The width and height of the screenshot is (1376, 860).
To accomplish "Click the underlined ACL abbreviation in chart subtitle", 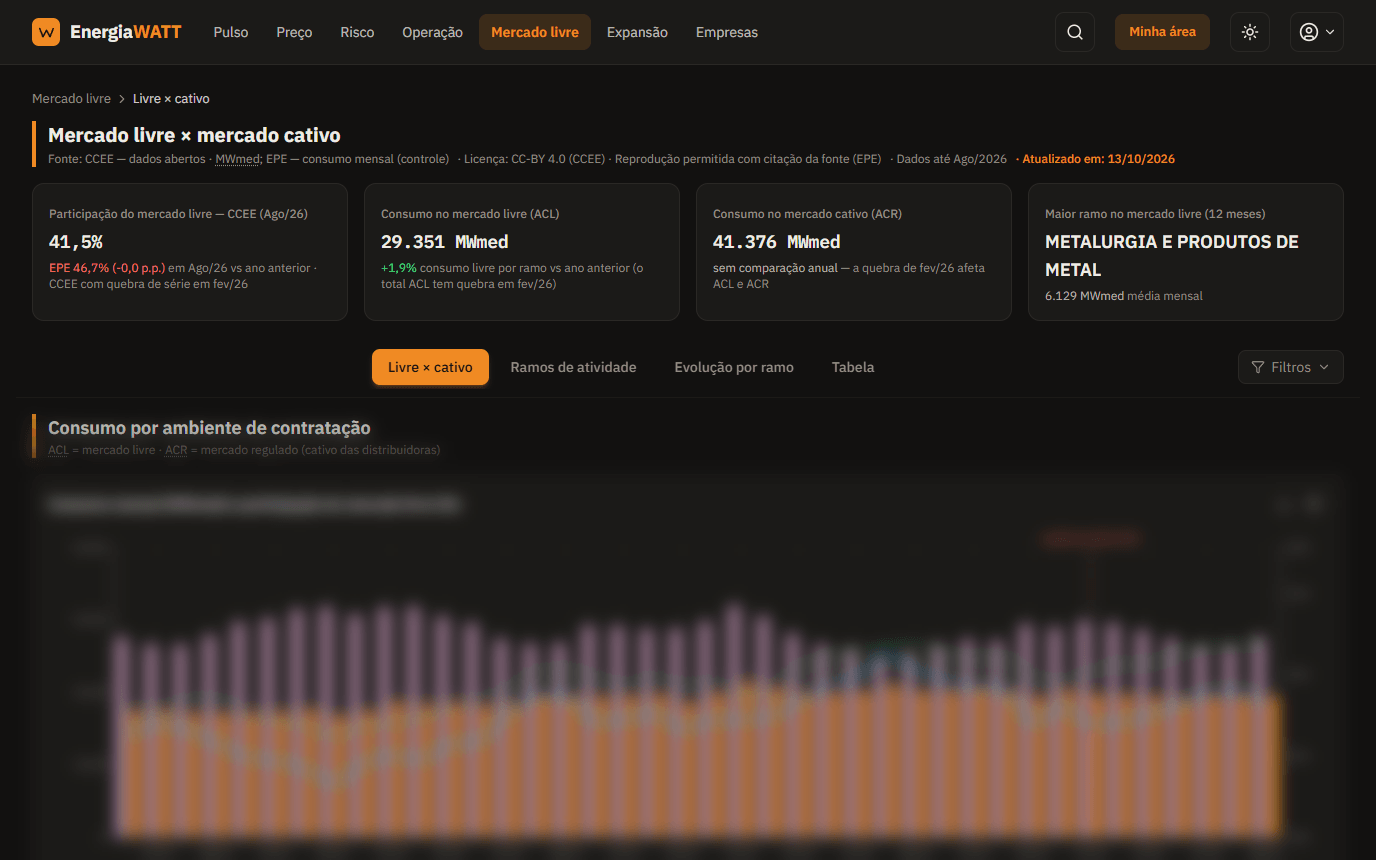I will point(58,450).
